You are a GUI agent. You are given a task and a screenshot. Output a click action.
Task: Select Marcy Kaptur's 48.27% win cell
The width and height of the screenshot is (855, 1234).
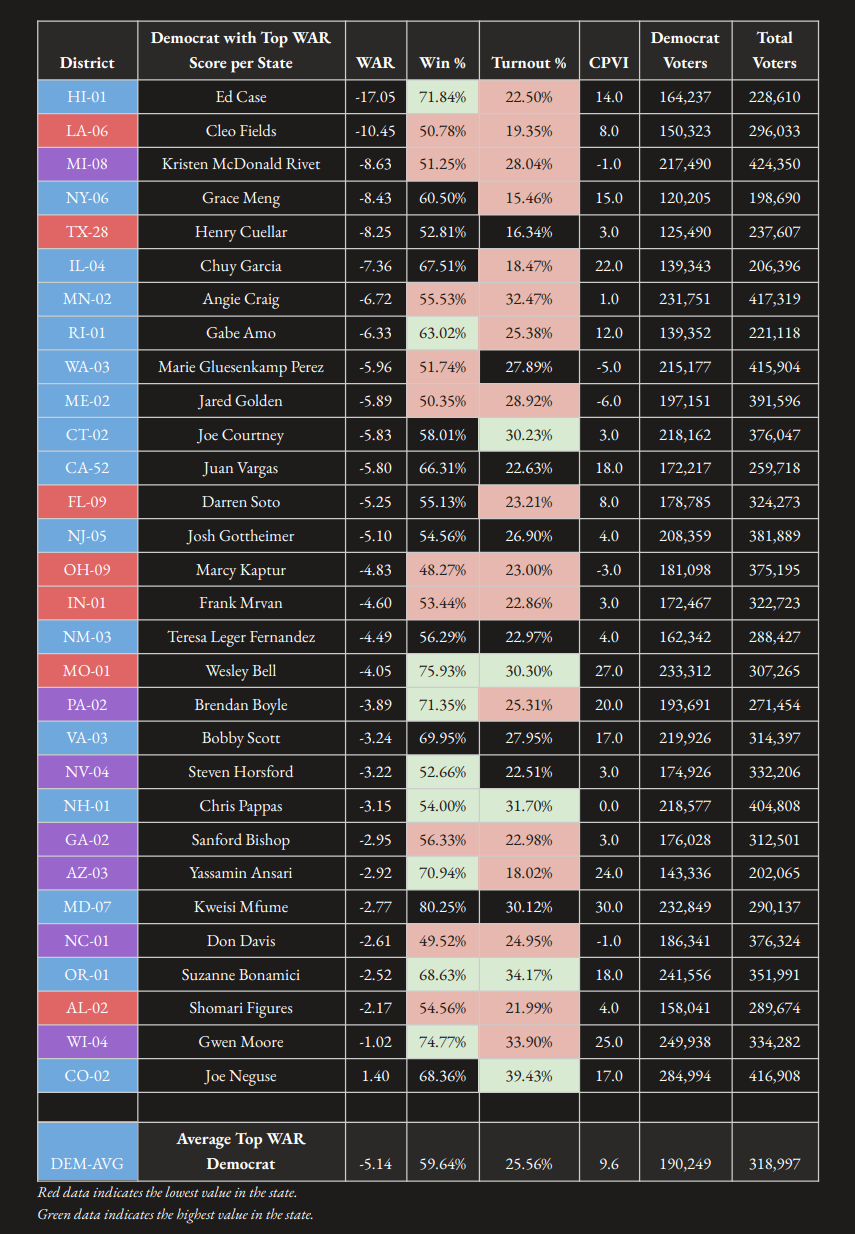[x=442, y=570]
